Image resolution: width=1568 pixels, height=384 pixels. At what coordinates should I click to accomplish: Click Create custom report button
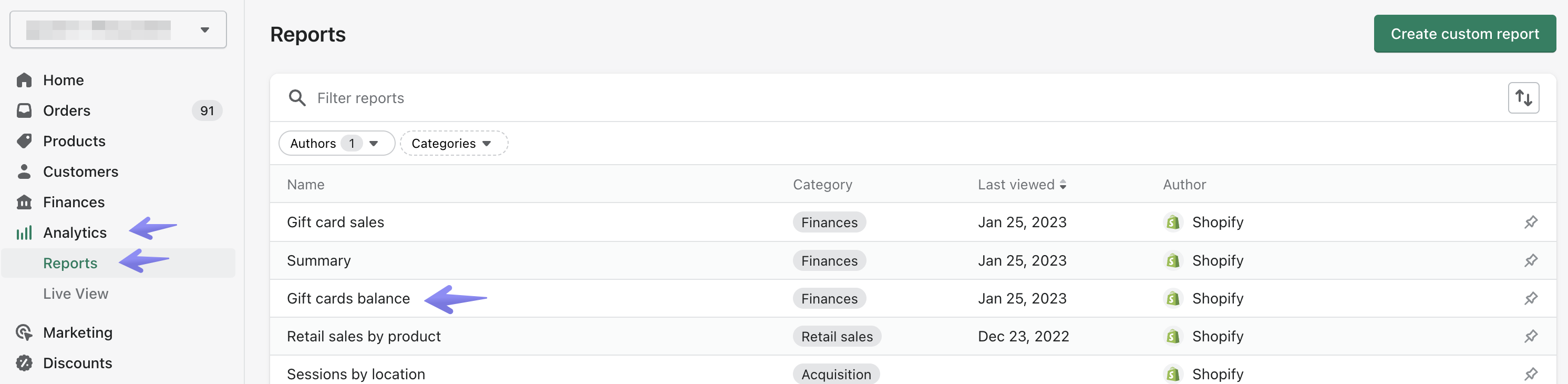pos(1464,34)
